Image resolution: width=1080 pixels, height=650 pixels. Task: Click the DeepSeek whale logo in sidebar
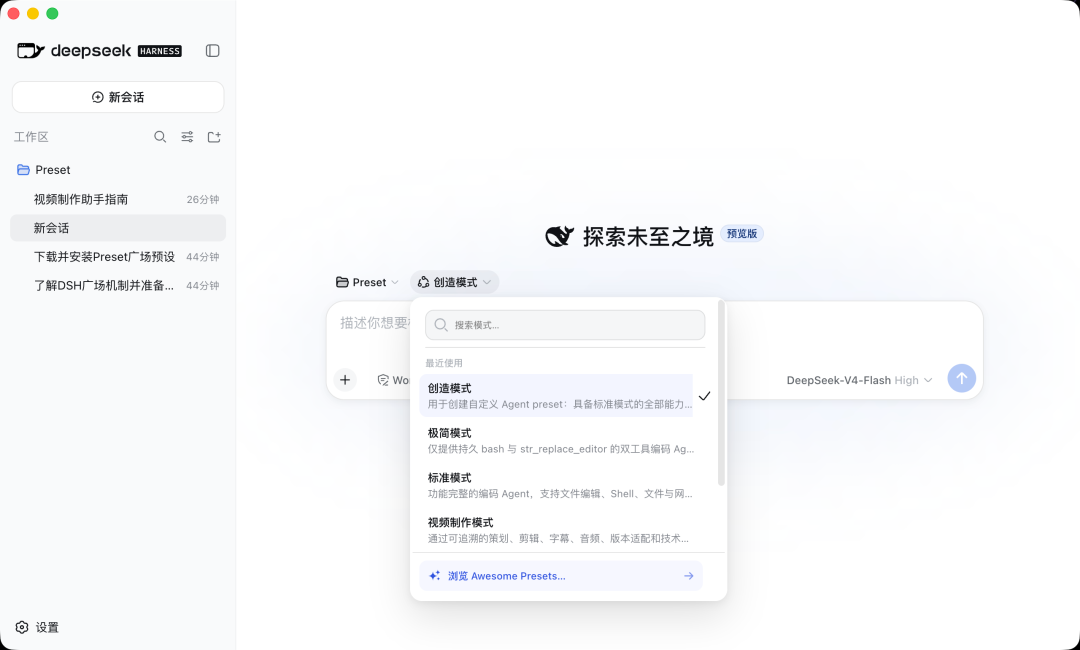click(31, 50)
